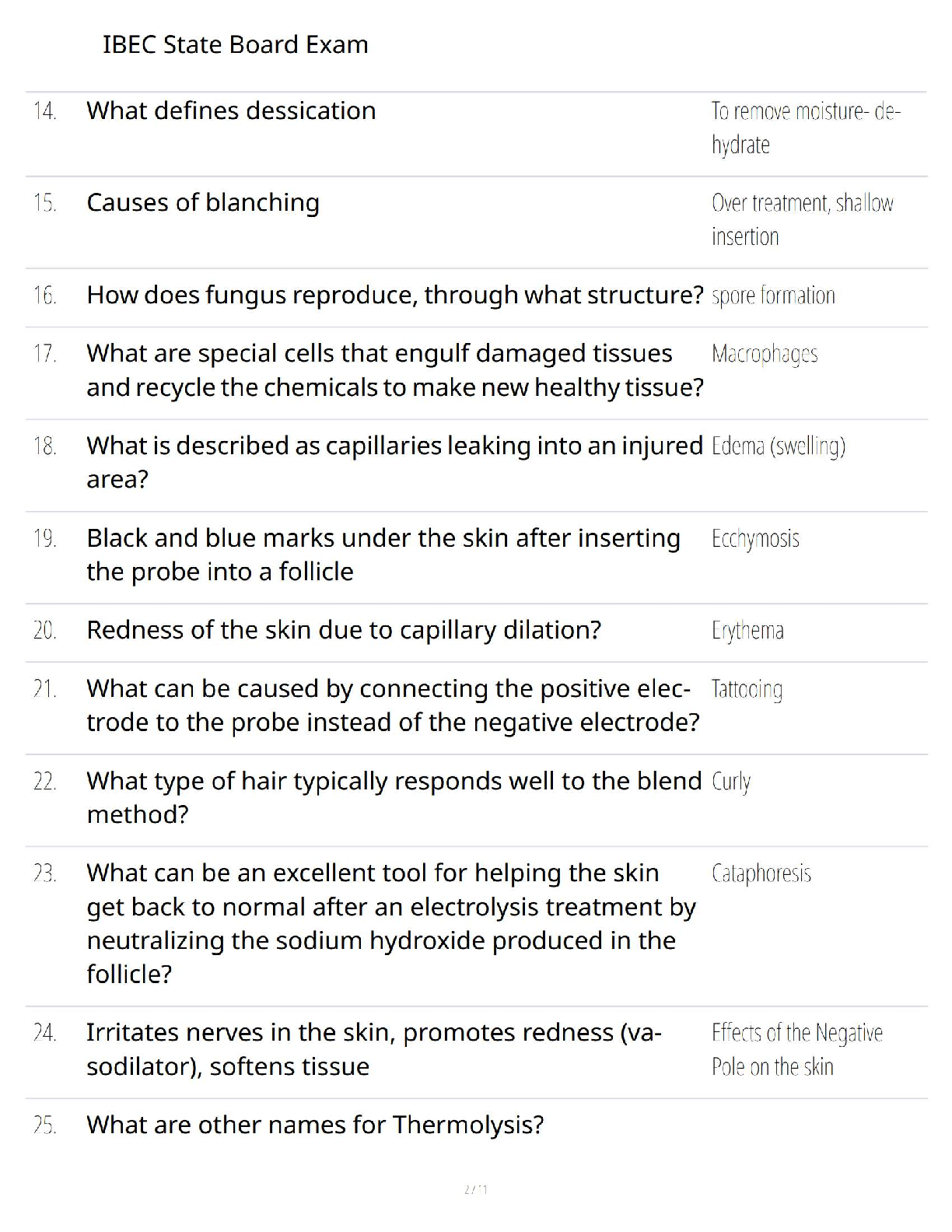Screen dimensions: 952x1232
Task: Click the 'Erythema' answer
Action: (747, 630)
